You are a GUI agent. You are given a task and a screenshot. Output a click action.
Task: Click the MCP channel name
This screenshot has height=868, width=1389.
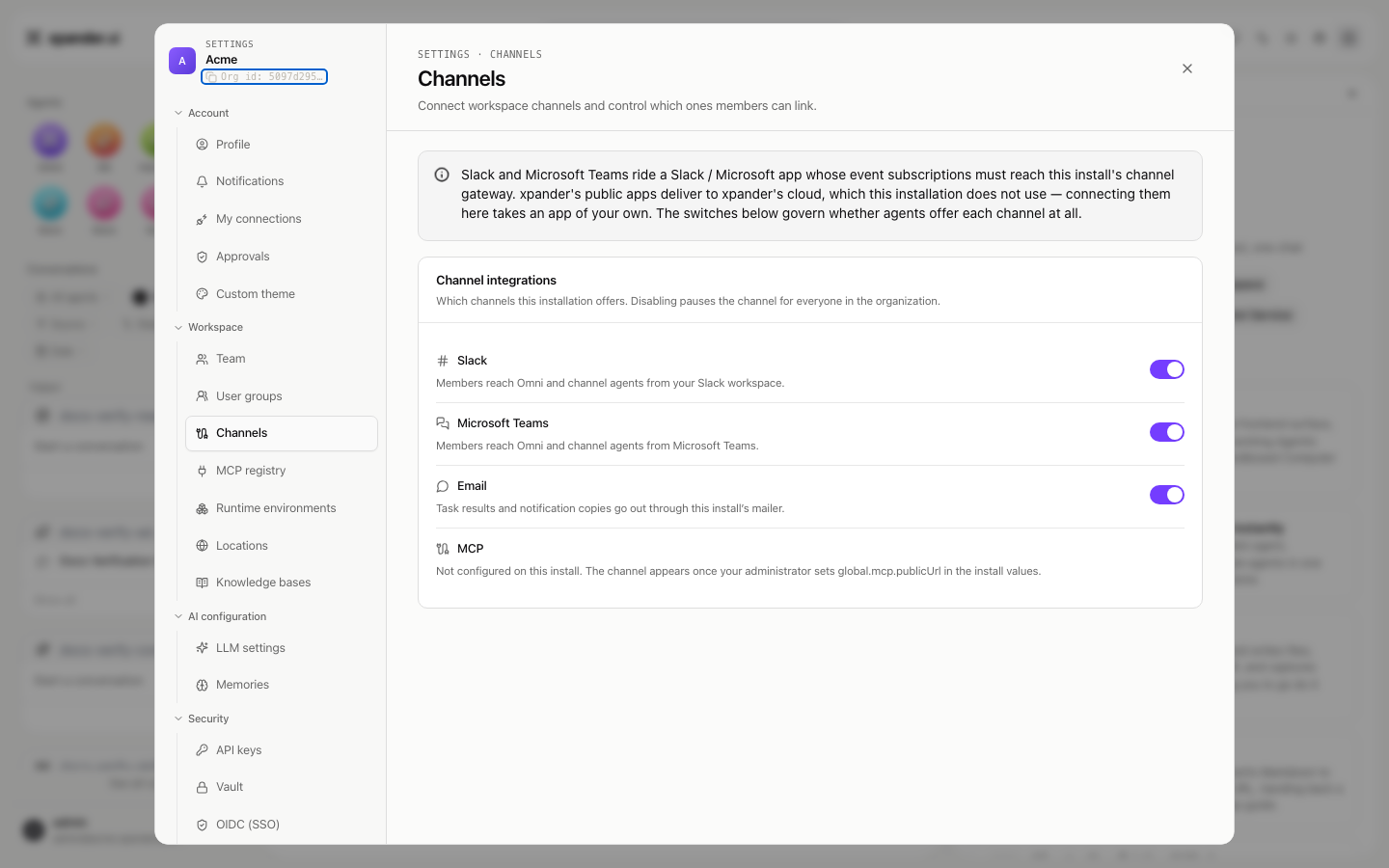click(x=470, y=549)
